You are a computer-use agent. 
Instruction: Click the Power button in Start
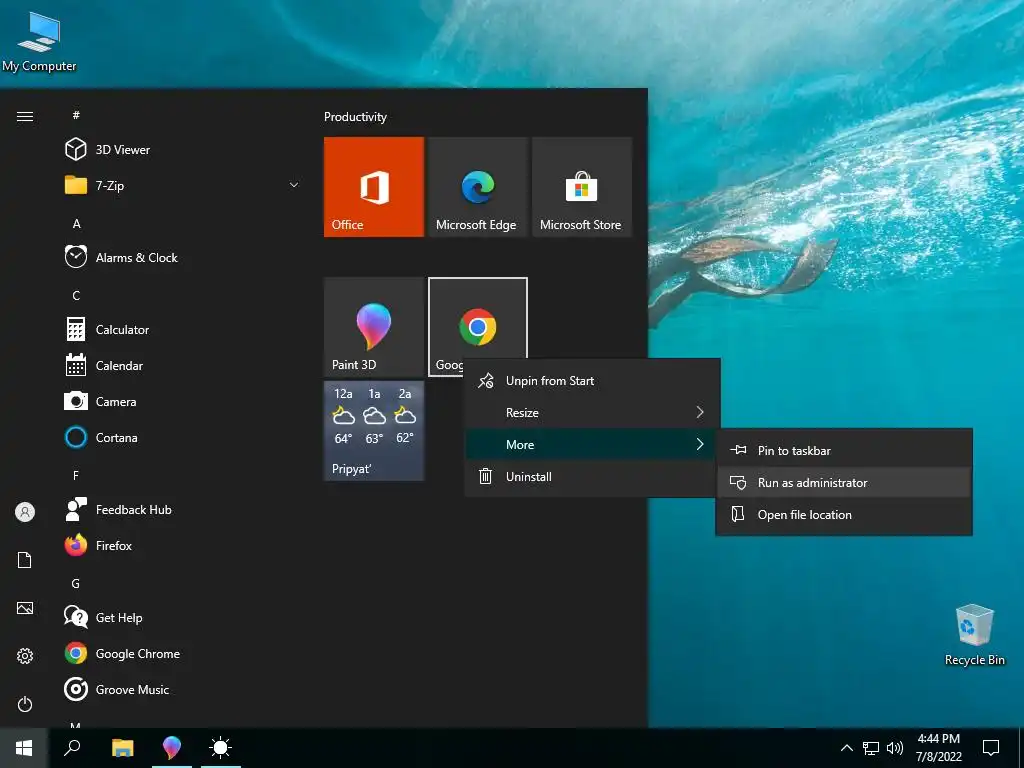point(25,704)
